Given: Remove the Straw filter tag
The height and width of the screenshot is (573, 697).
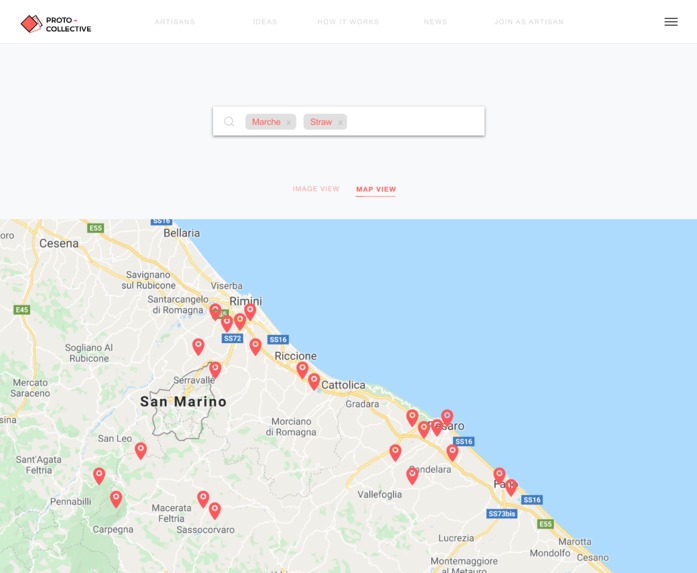Looking at the screenshot, I should (x=340, y=122).
